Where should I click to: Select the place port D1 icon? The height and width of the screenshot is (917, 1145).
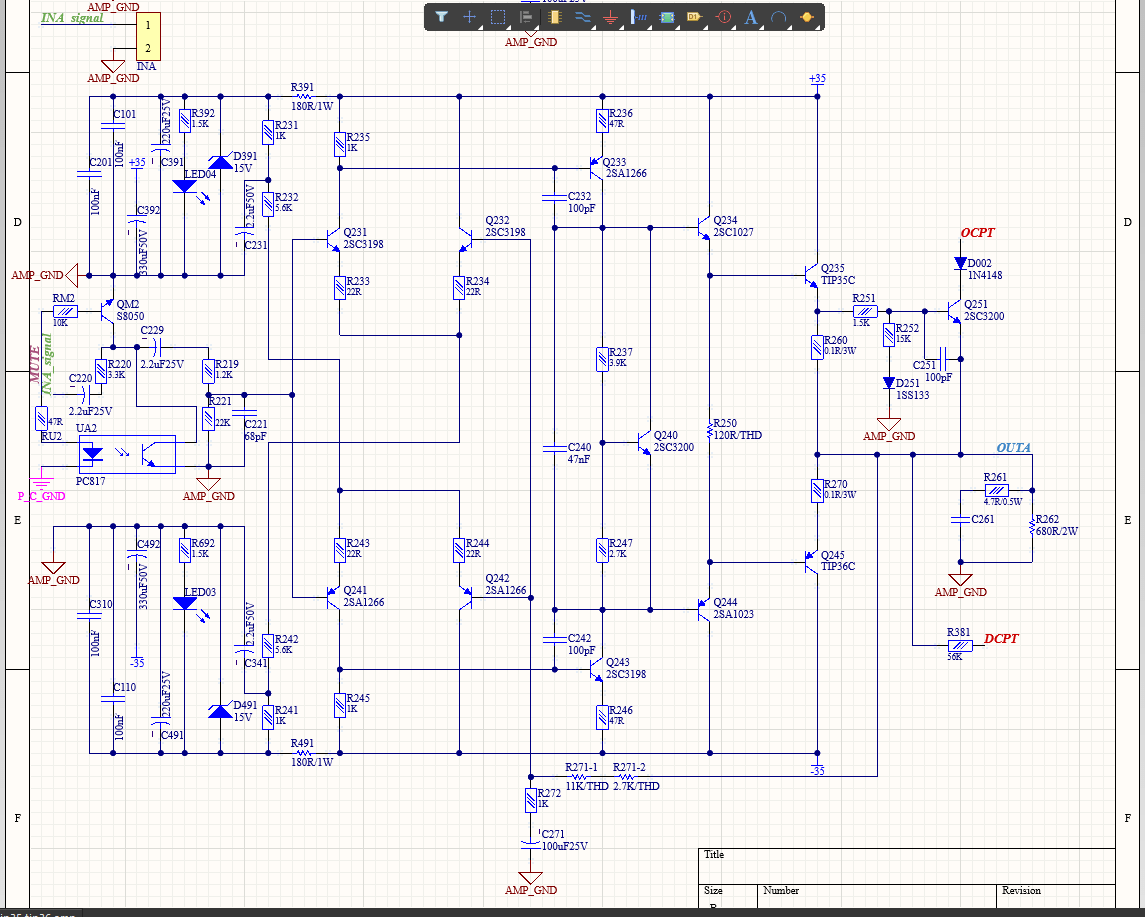tap(694, 17)
